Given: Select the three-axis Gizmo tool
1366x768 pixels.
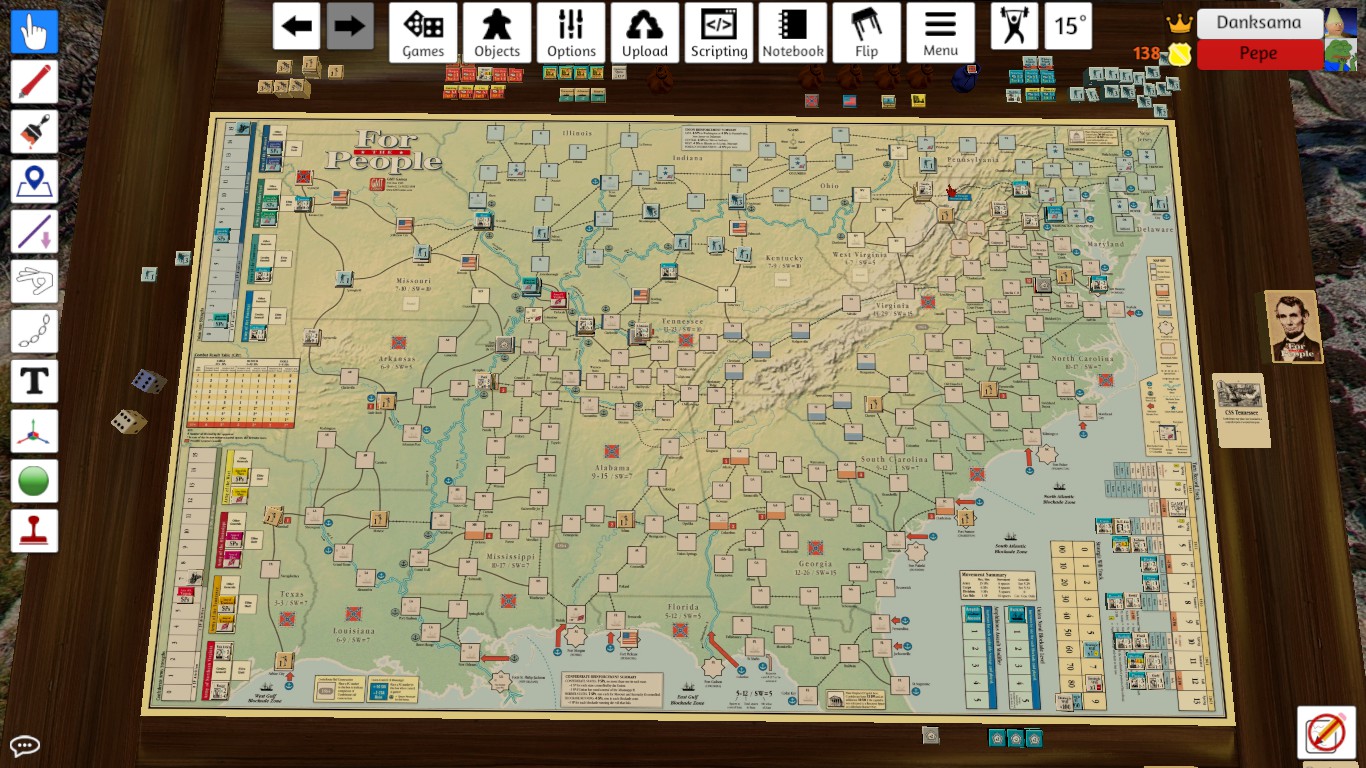Looking at the screenshot, I should [34, 431].
